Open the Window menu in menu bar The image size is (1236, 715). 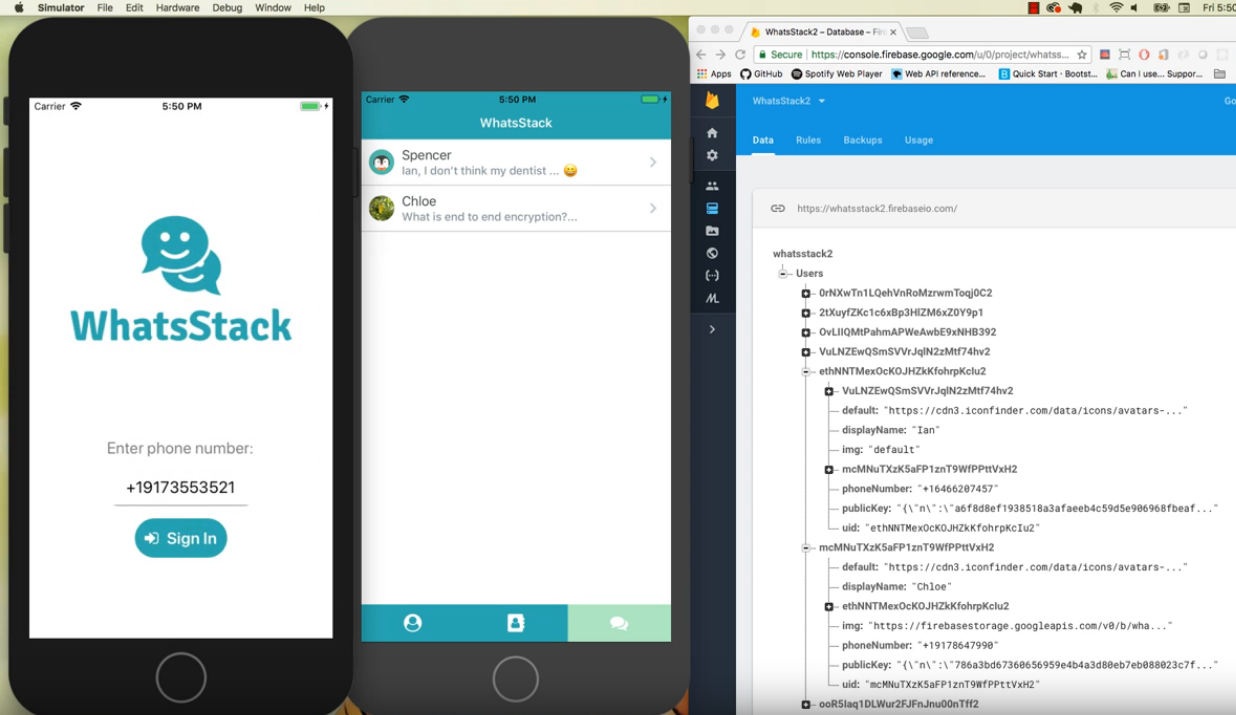tap(273, 8)
